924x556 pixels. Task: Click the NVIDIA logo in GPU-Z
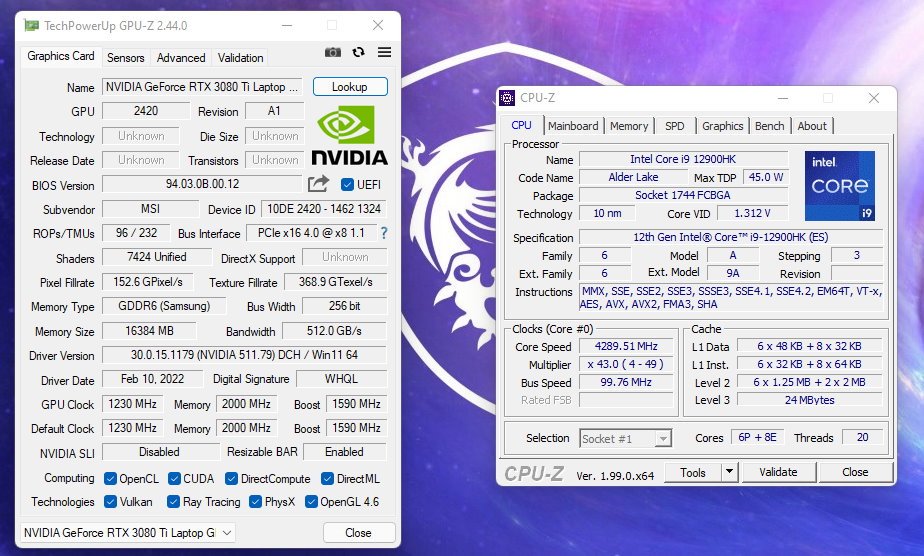(x=349, y=135)
